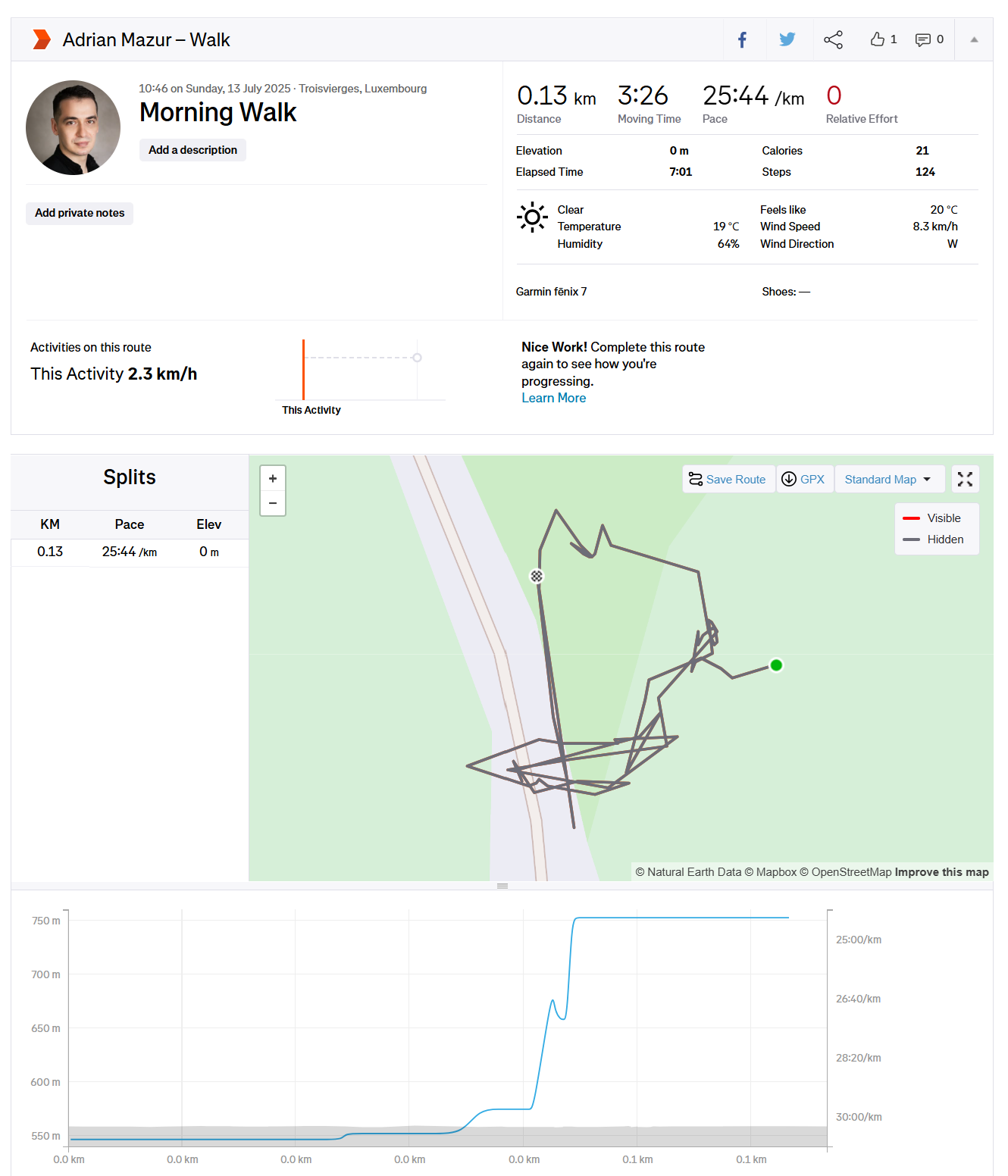This screenshot has height=1176, width=1008.
Task: Open the Learn More link
Action: pos(553,398)
